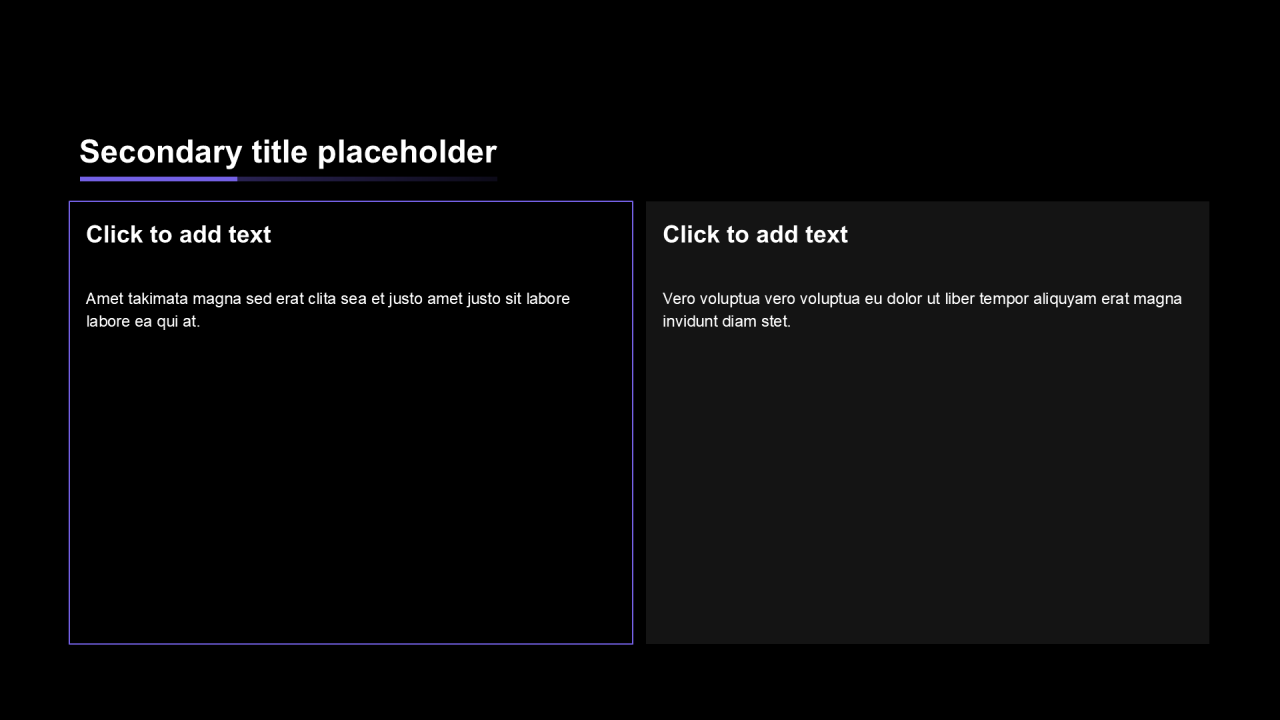Viewport: 1280px width, 720px height.
Task: Click "Click to add text" in the right panel
Action: coord(755,234)
